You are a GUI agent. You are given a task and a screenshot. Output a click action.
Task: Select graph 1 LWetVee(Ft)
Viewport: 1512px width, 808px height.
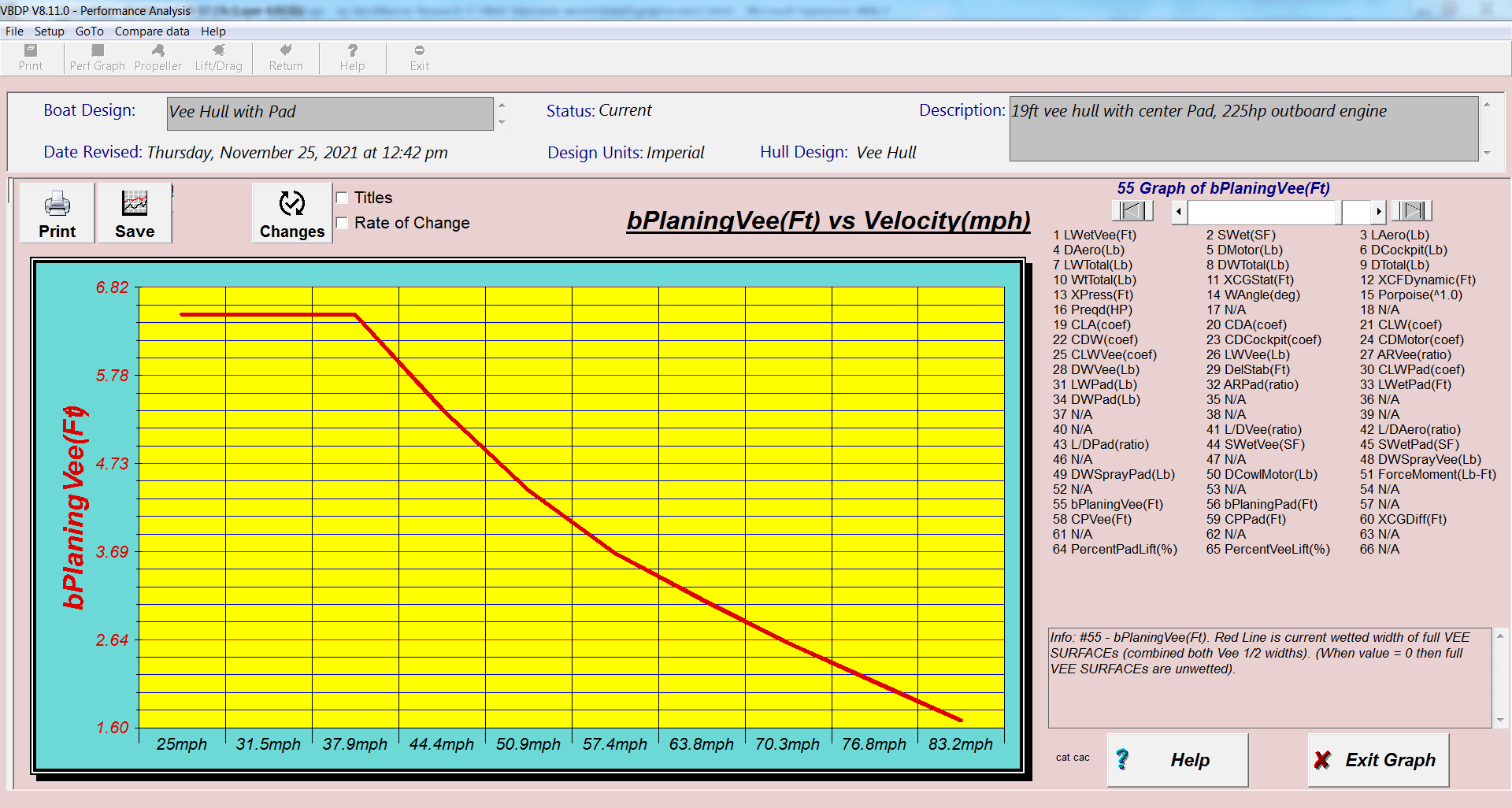click(1095, 235)
